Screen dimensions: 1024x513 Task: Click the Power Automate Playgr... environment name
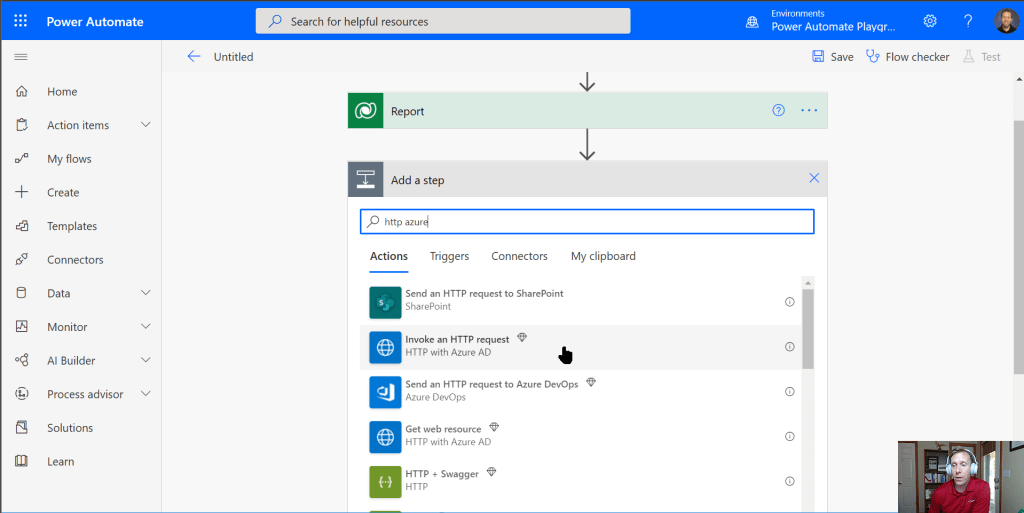click(x=833, y=27)
